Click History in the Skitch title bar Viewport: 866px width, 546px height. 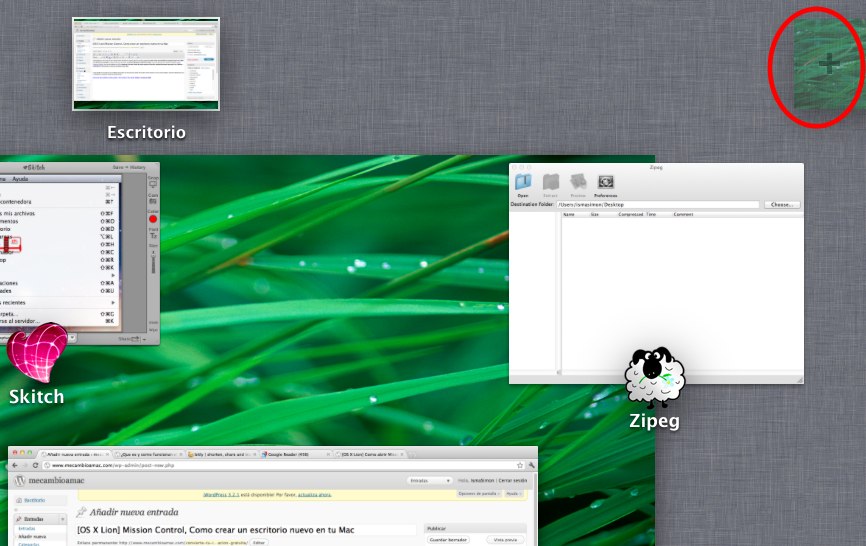138,167
